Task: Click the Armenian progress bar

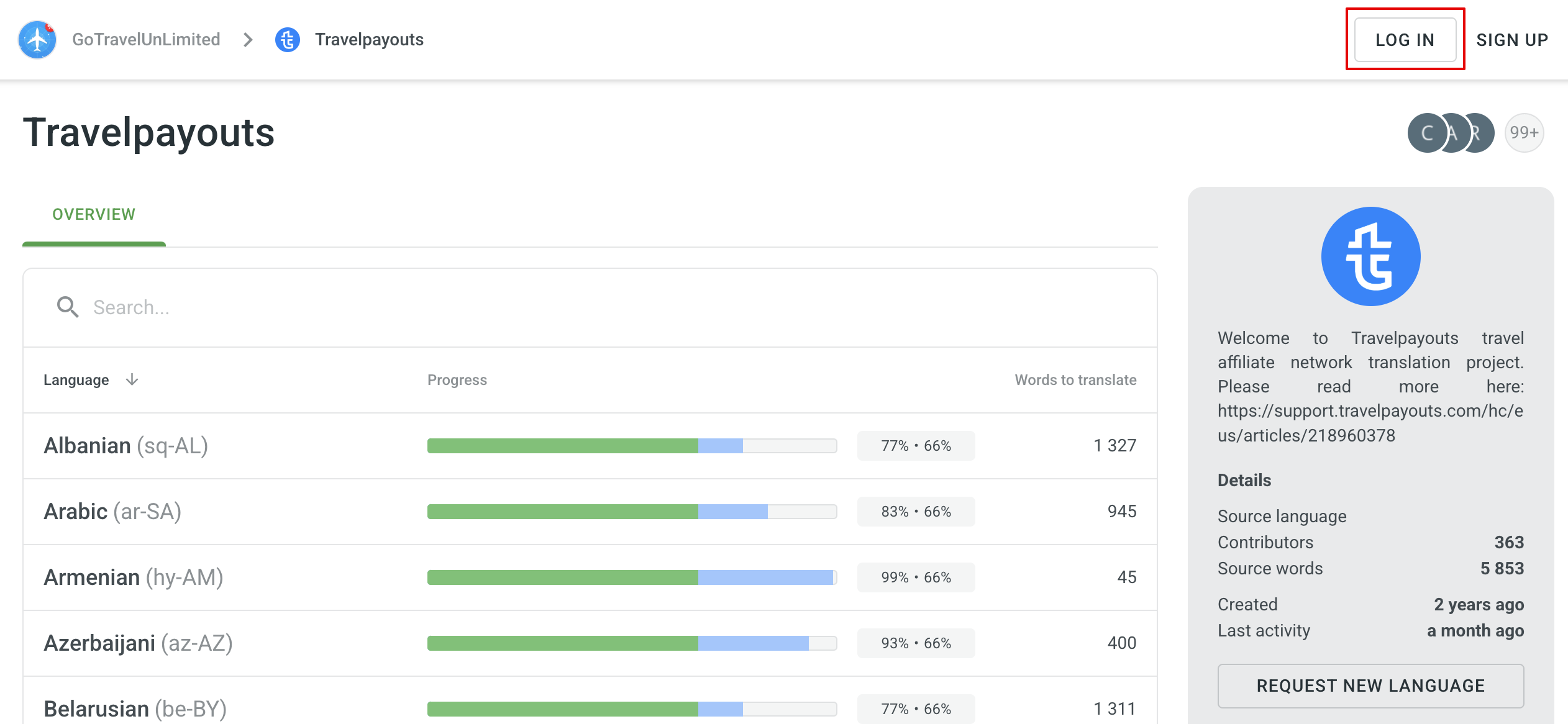Action: (632, 577)
